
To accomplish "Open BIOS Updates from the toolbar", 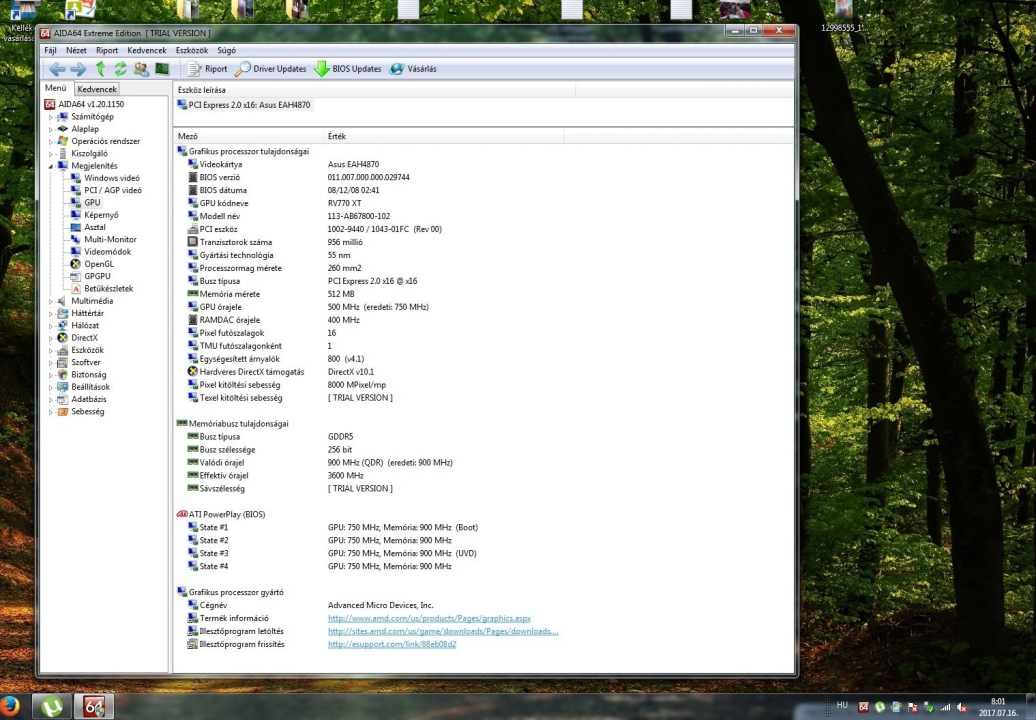I will pos(348,69).
